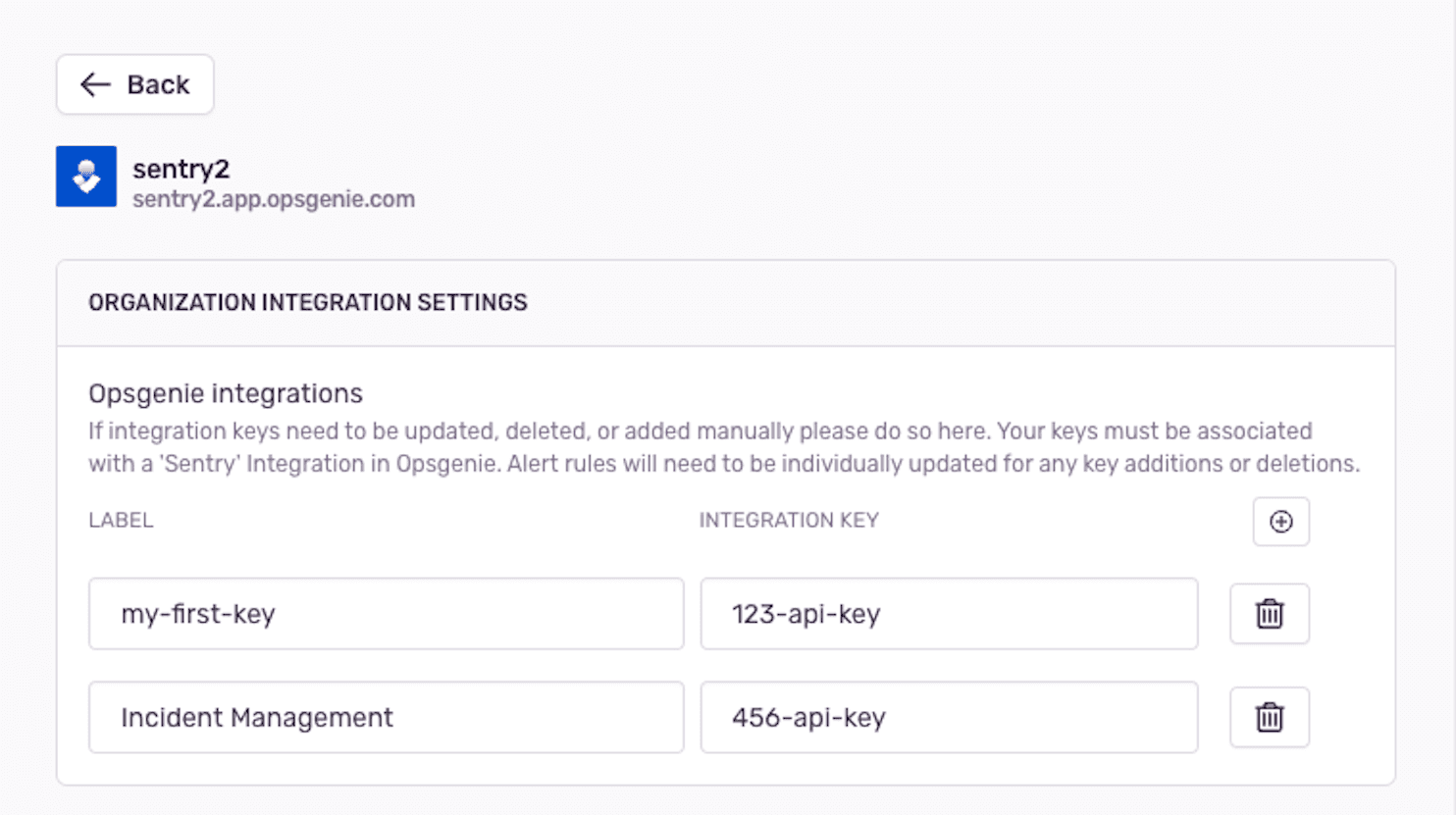Click the LABEL column header

point(120,520)
